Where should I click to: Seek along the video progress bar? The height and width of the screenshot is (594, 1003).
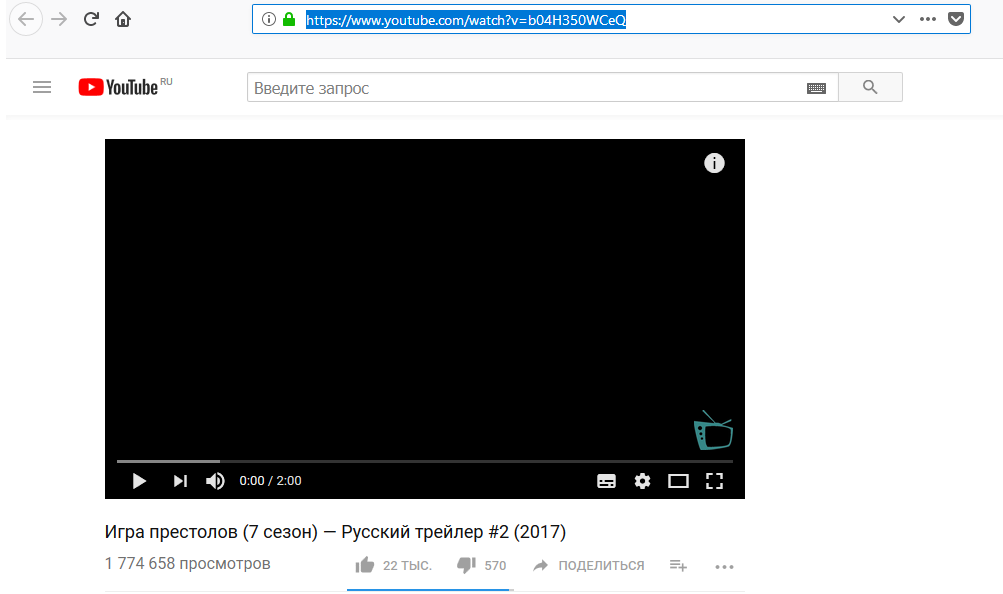coord(425,461)
